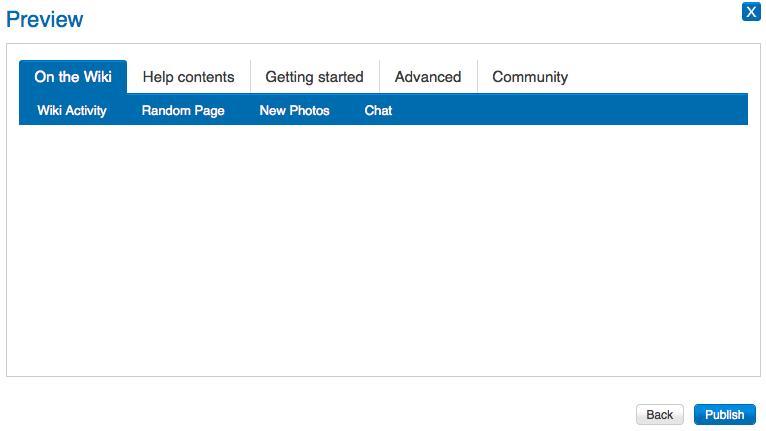Click blank header space beside Preview title
The image size is (766, 431).
(x=400, y=19)
